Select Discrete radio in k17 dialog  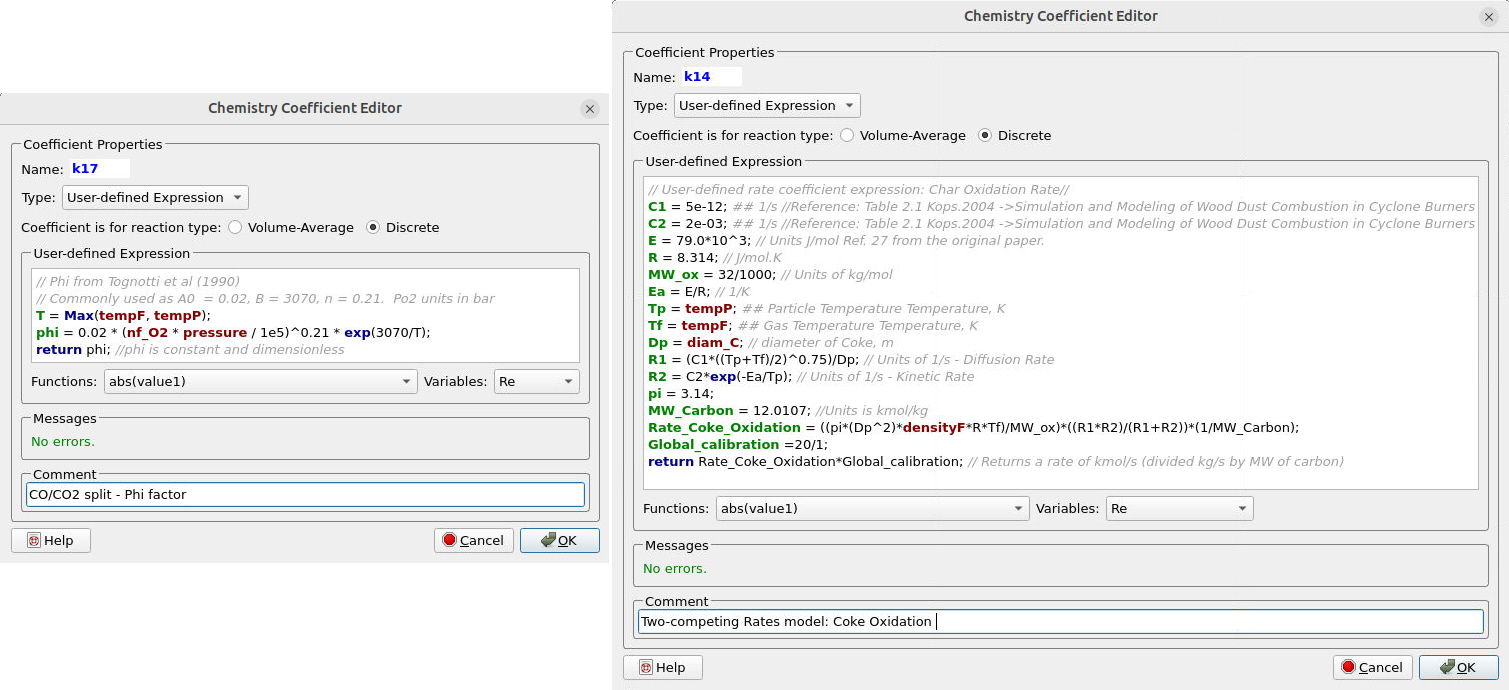click(x=373, y=227)
